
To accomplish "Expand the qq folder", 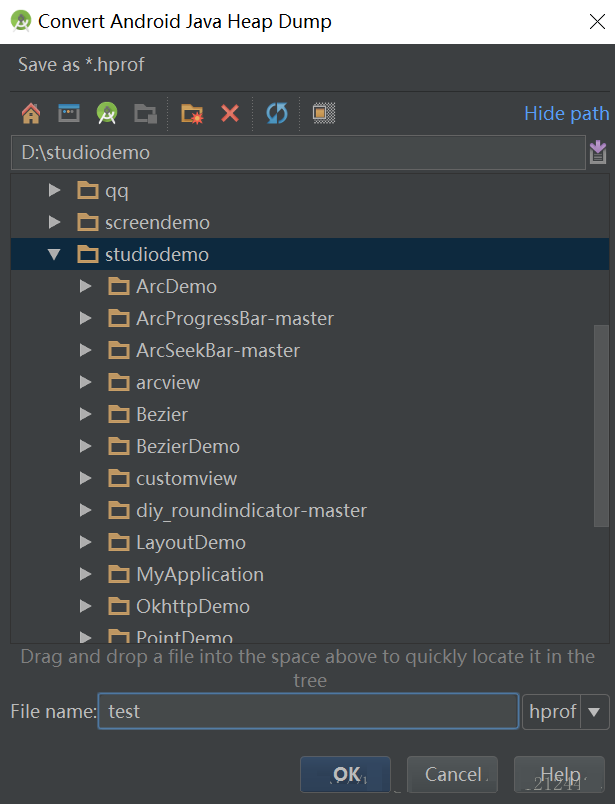I will click(x=54, y=190).
